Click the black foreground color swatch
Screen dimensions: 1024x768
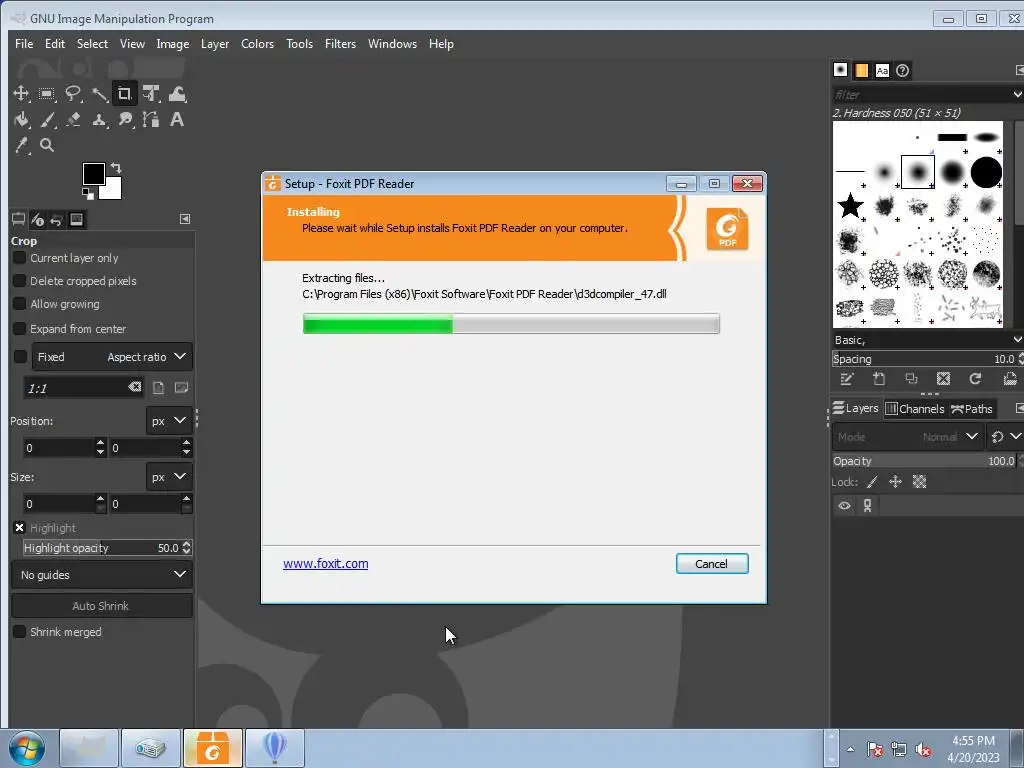point(93,174)
